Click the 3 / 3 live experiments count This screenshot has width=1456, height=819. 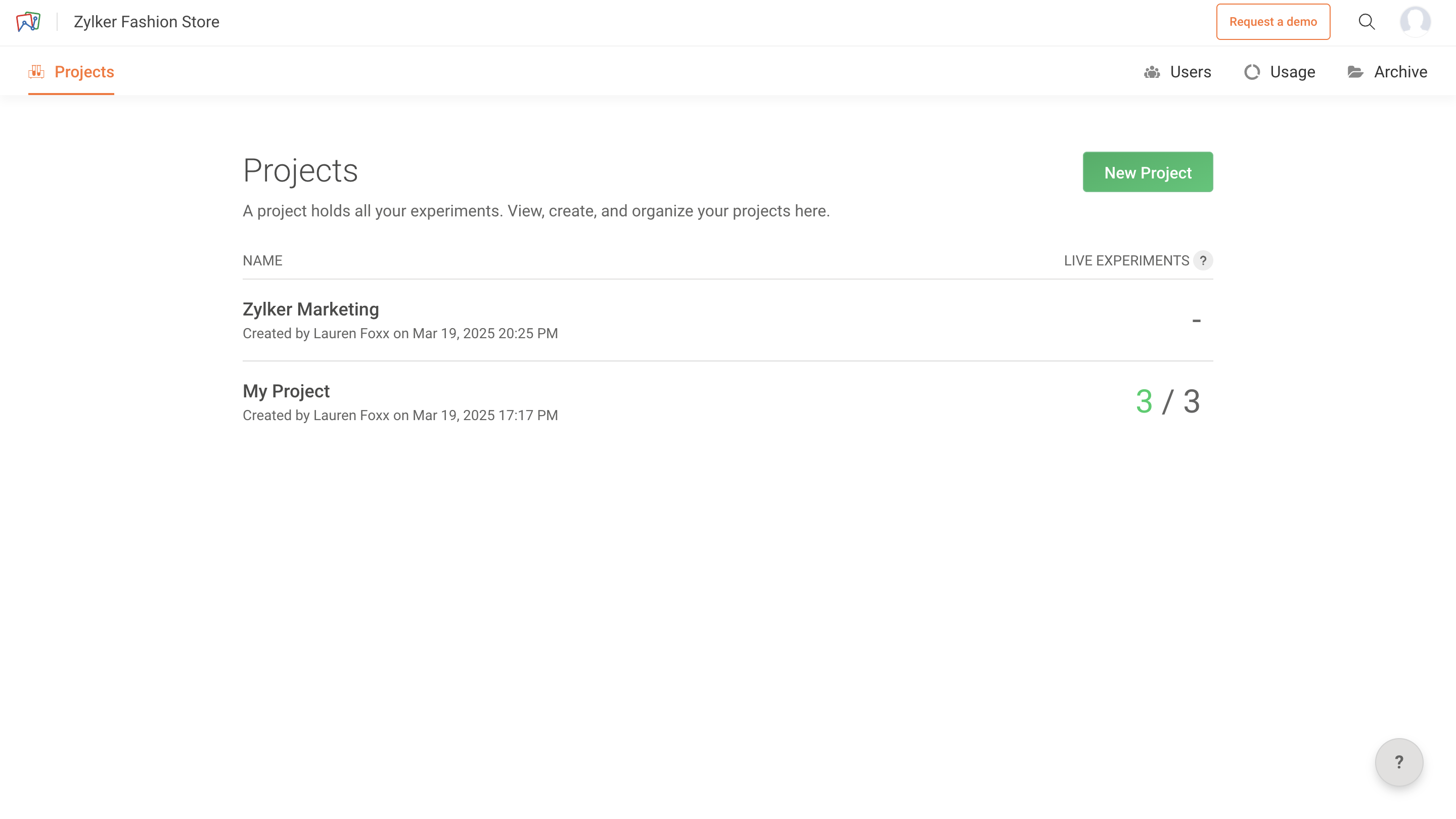1167,402
